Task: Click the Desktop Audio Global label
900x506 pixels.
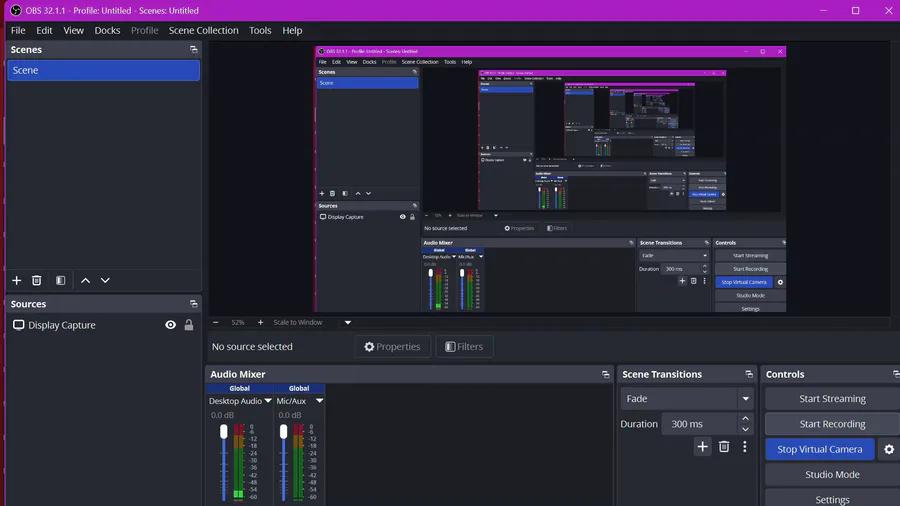Action: (239, 388)
